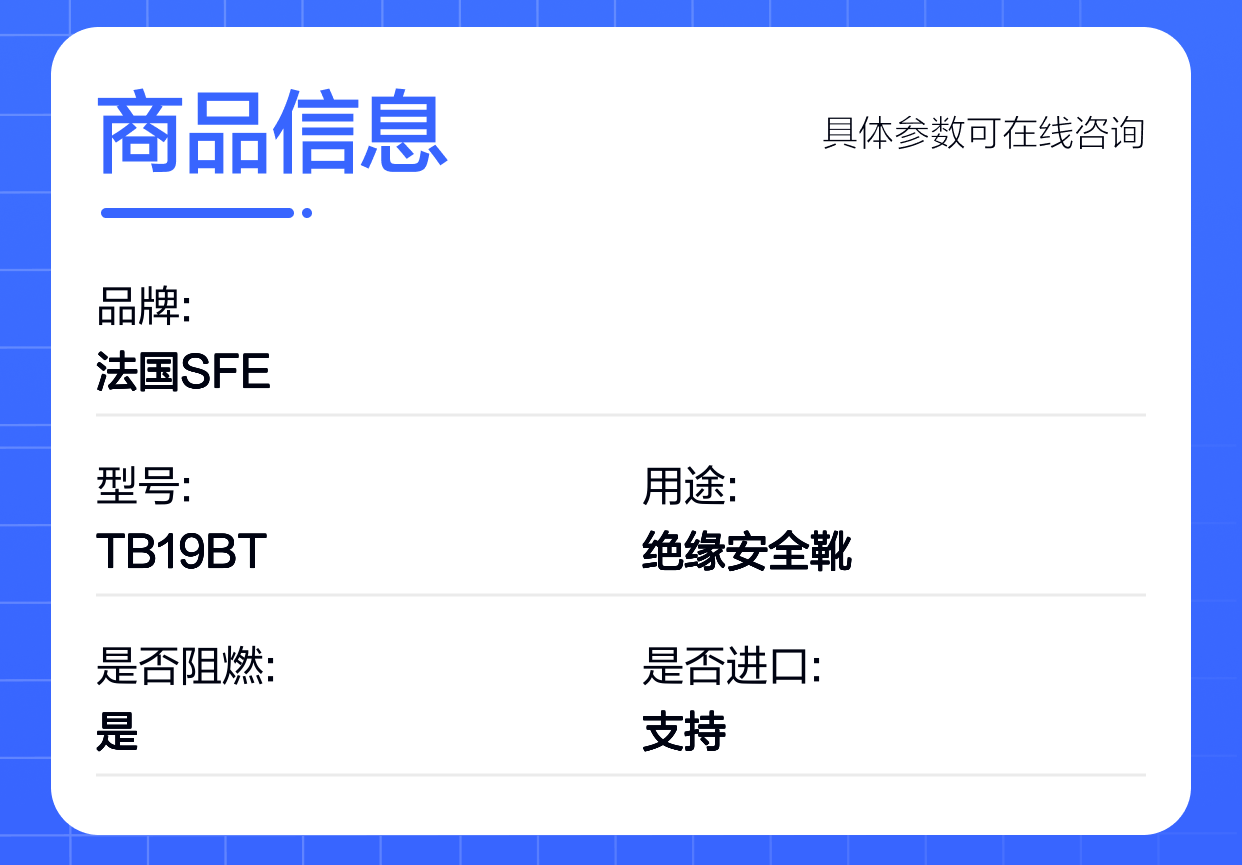Viewport: 1242px width, 865px height.
Task: Select the 是否进口 label
Action: pyautogui.click(x=732, y=667)
